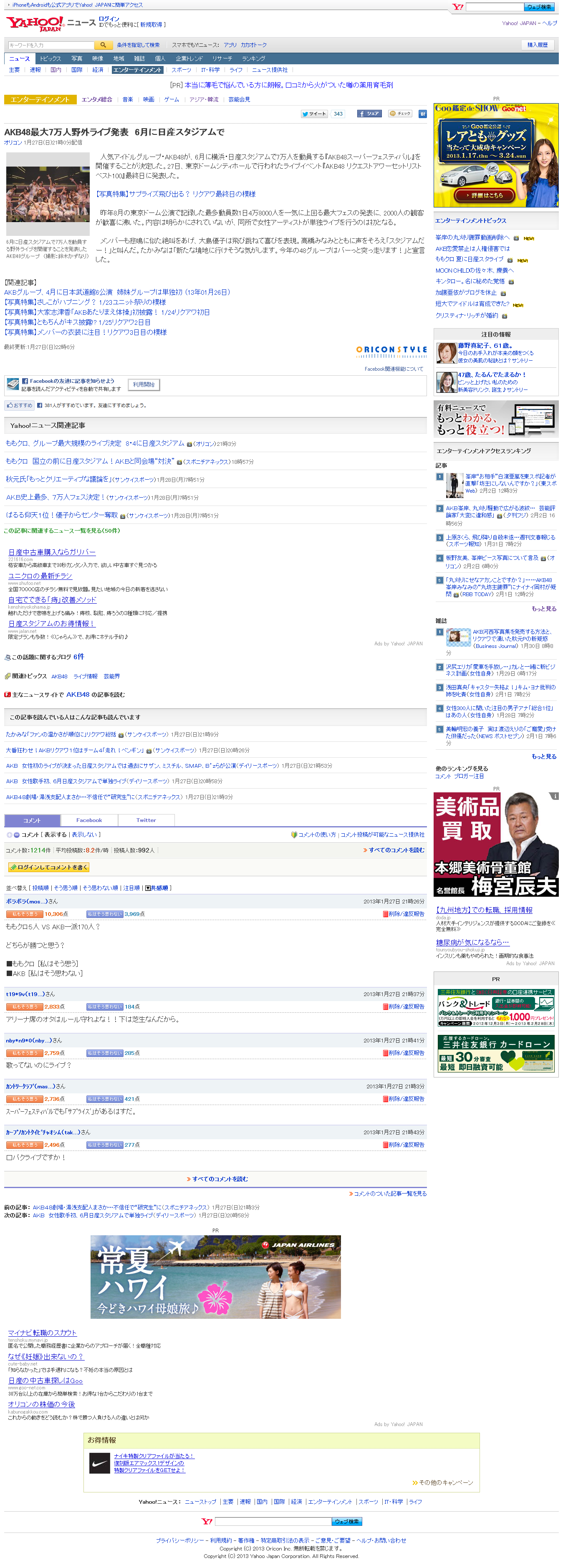Click the Nike logo in お得情報
This screenshot has height=1568, width=563.
click(x=100, y=1463)
